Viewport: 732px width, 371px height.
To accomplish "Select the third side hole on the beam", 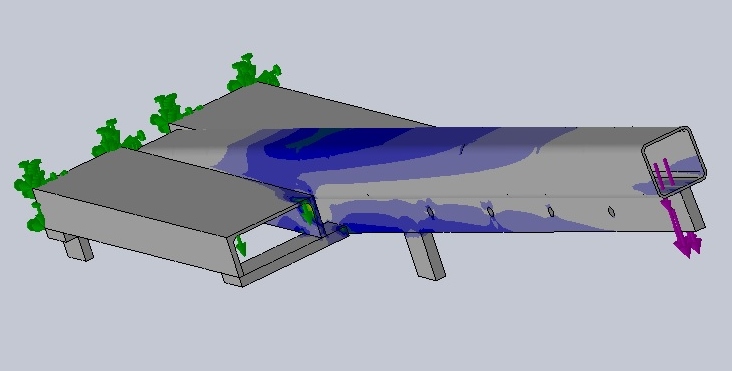I will click(551, 211).
